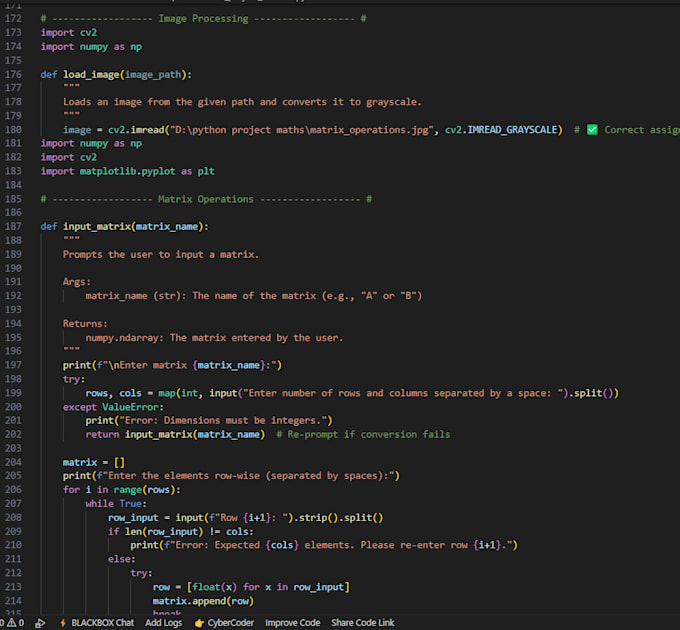Launch CyberCoder from the status bar
The image size is (680, 630).
click(x=224, y=623)
